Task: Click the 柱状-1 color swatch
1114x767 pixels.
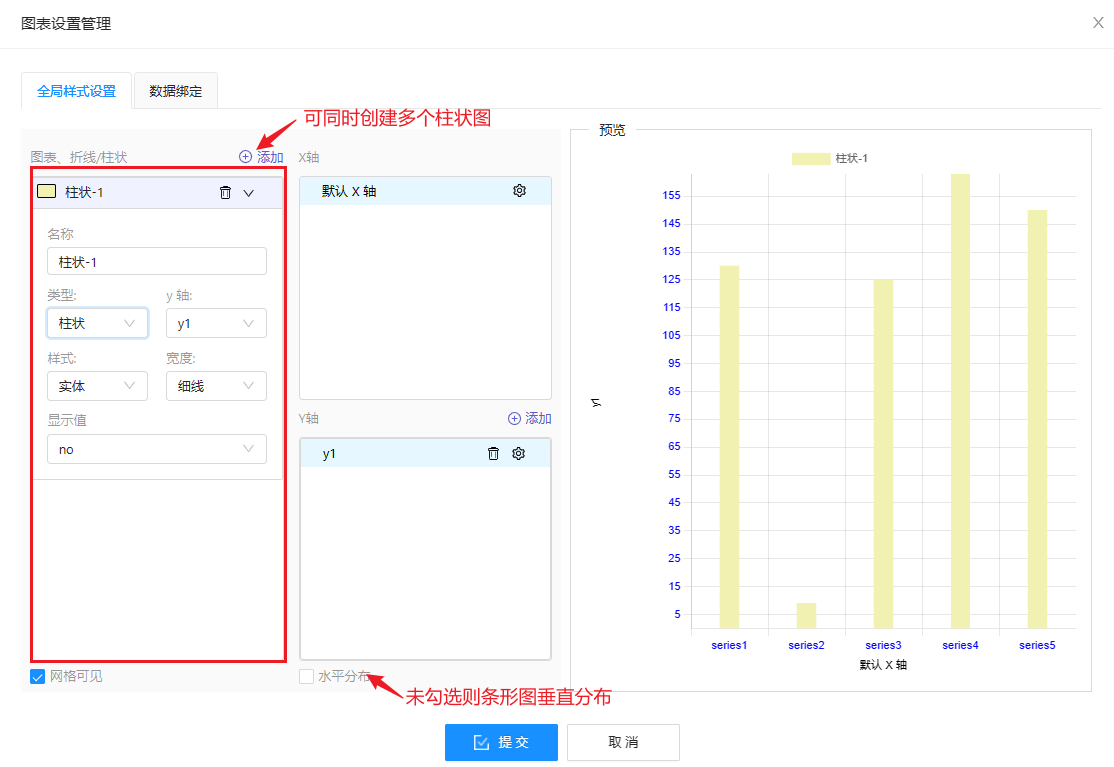Action: tap(47, 191)
